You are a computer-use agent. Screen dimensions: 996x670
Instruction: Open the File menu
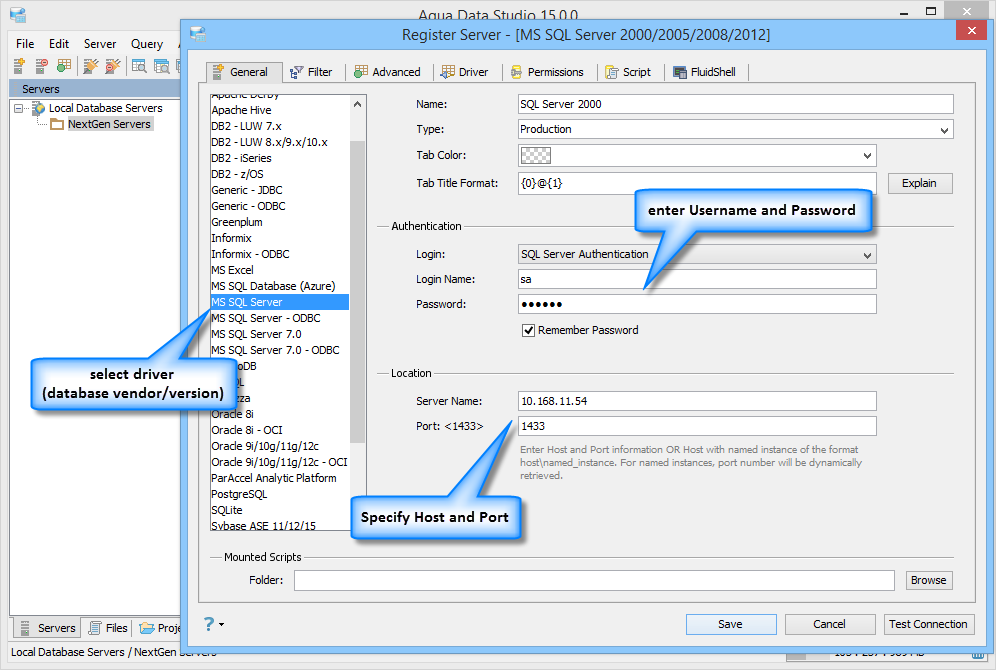click(x=25, y=44)
